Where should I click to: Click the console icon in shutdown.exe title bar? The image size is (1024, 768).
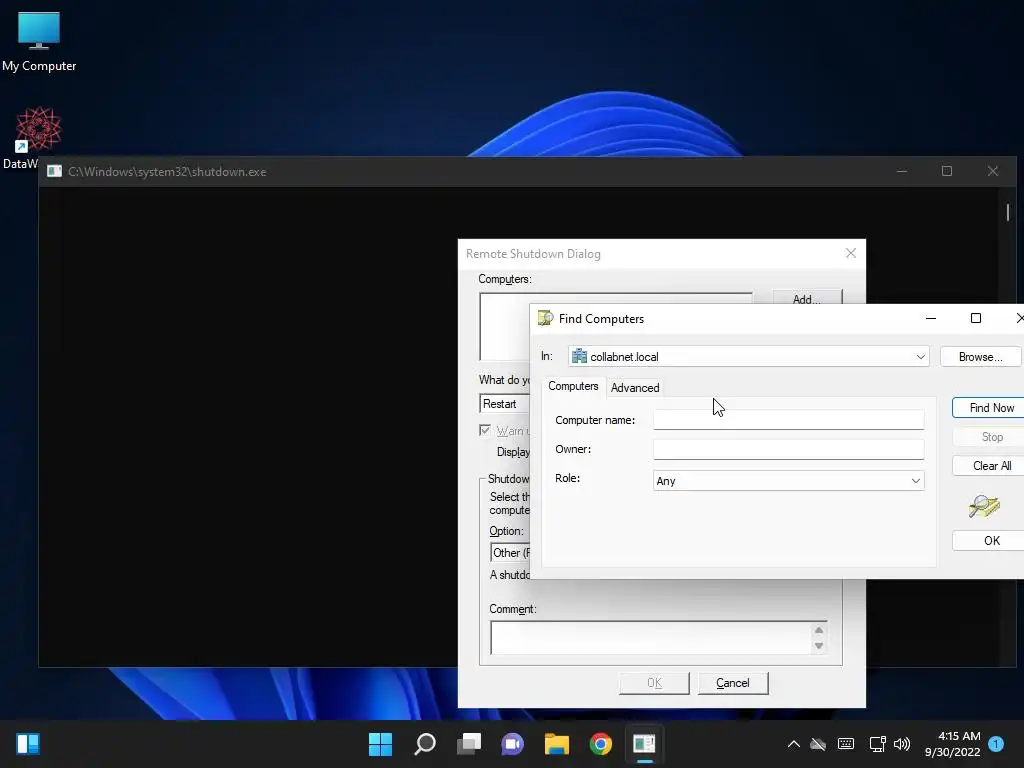tap(54, 171)
